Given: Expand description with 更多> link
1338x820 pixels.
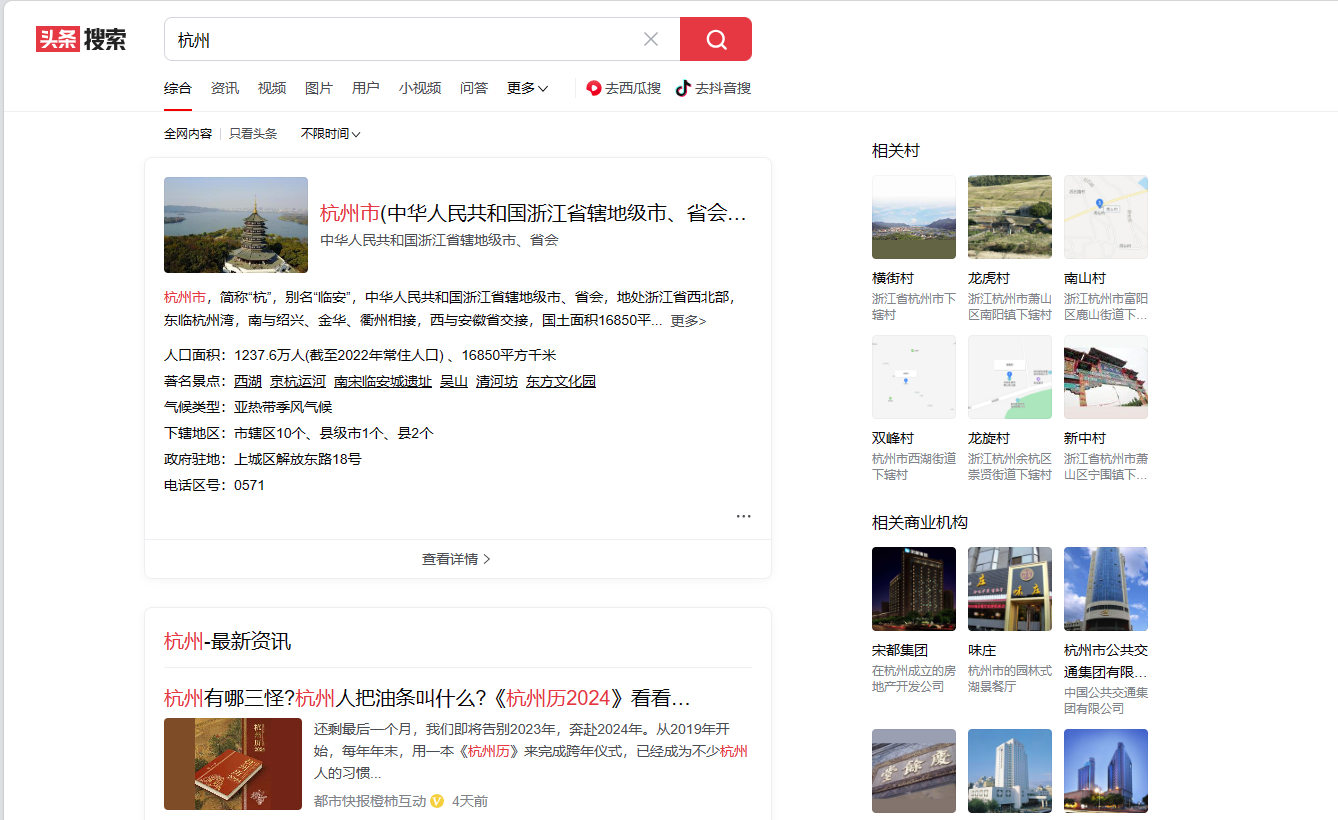Looking at the screenshot, I should [688, 321].
